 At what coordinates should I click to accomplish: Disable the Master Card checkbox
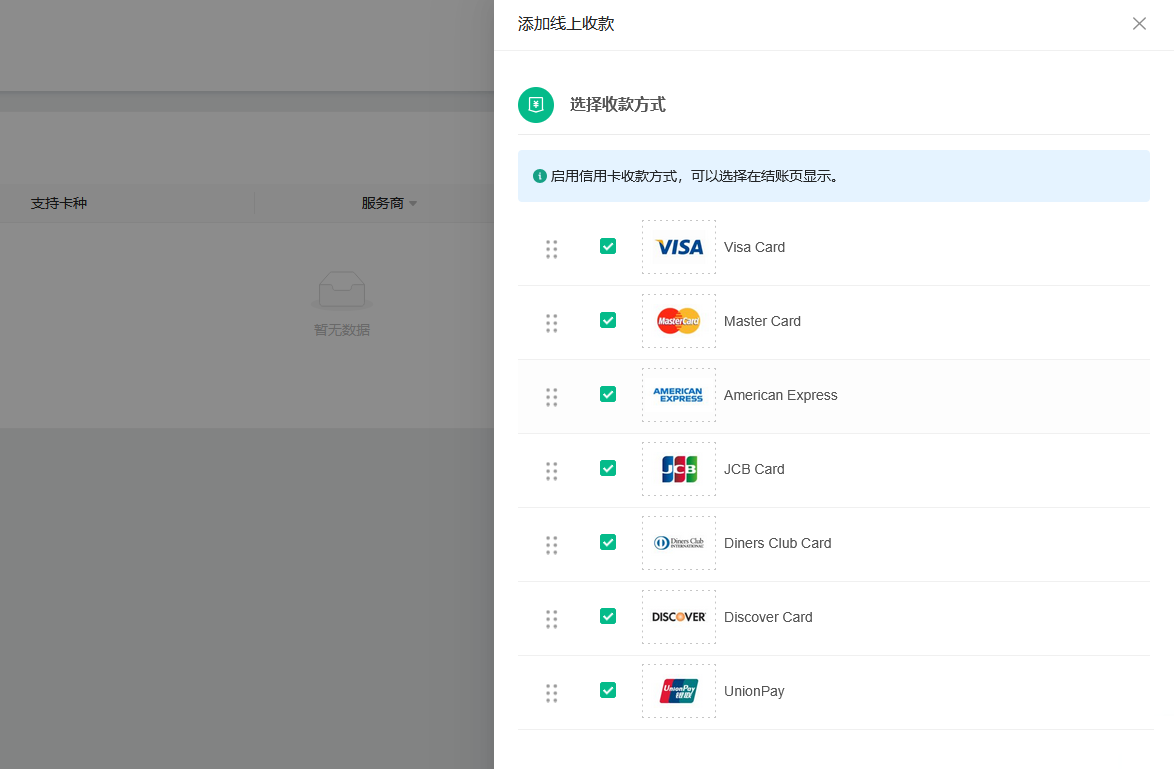608,320
